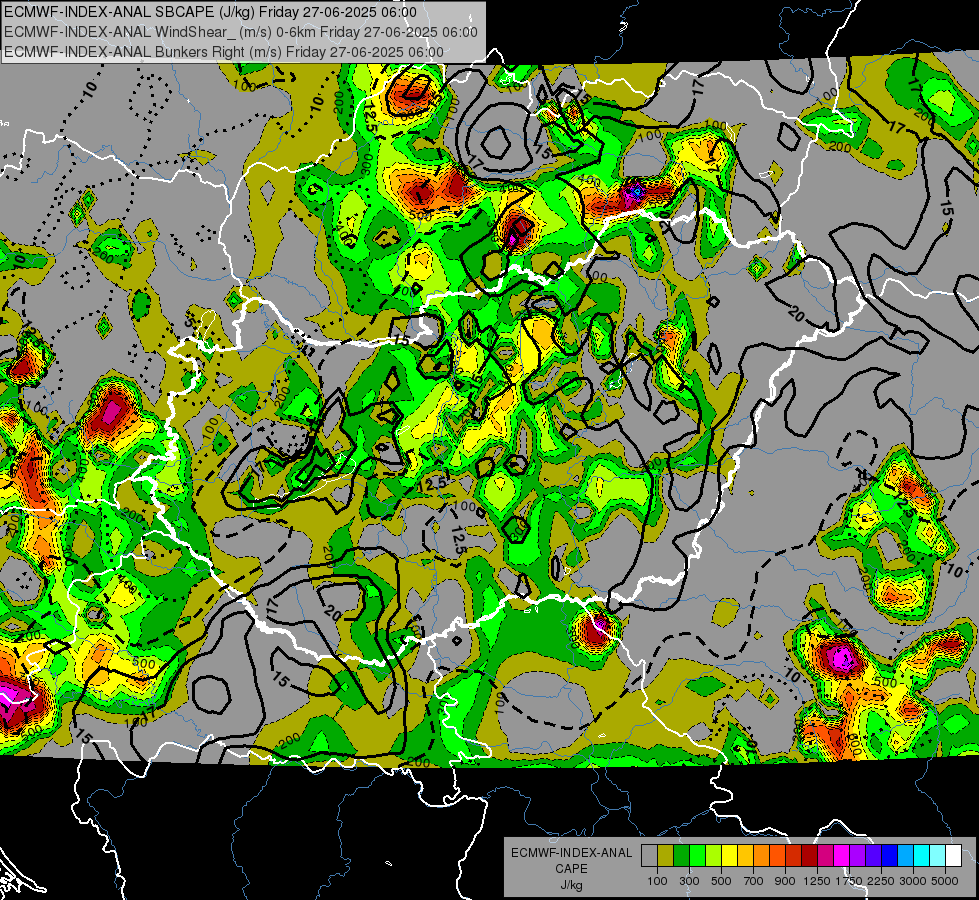Select the dark green legend swatch
The width and height of the screenshot is (979, 900).
pos(681,856)
